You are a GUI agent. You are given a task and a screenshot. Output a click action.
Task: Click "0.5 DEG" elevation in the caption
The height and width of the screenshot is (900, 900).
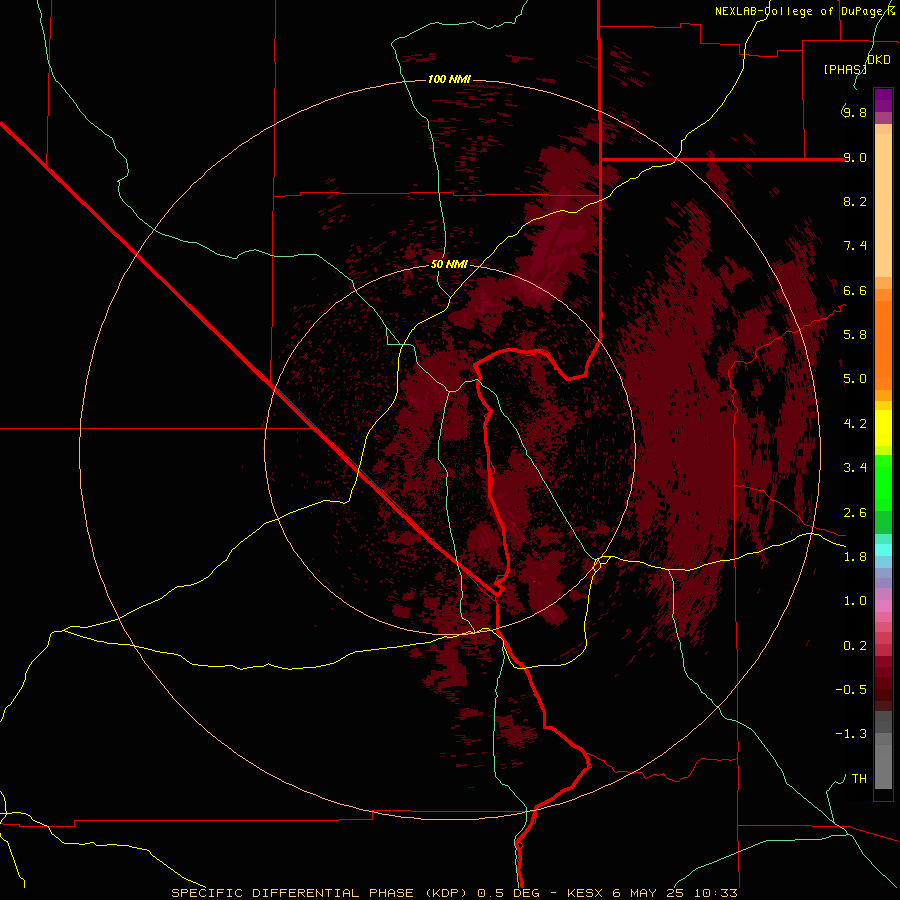click(x=510, y=893)
